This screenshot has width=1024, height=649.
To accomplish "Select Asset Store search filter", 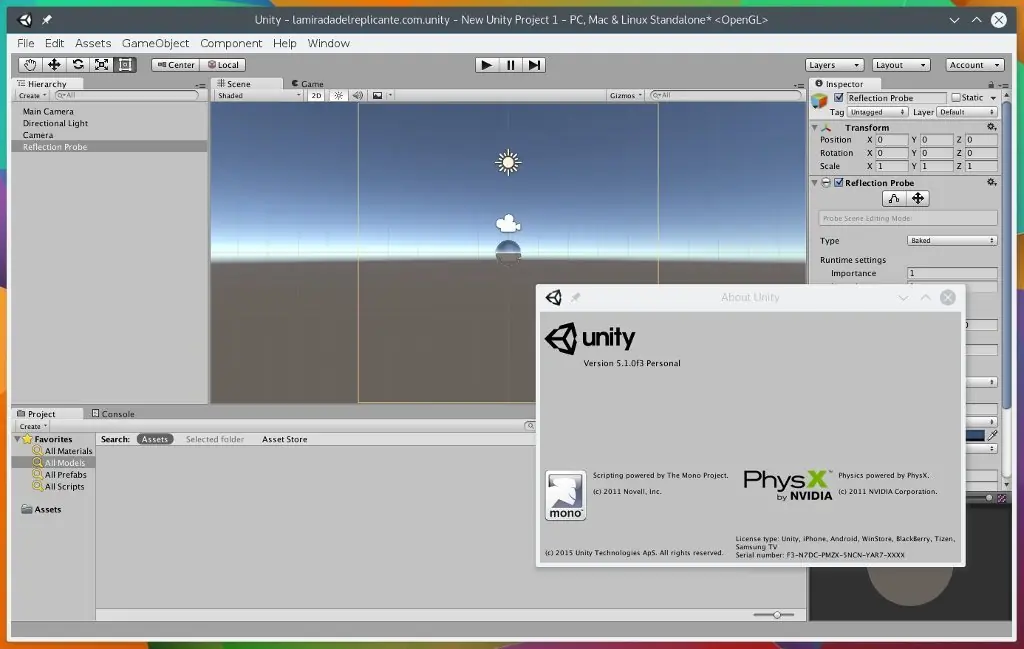I will (285, 439).
